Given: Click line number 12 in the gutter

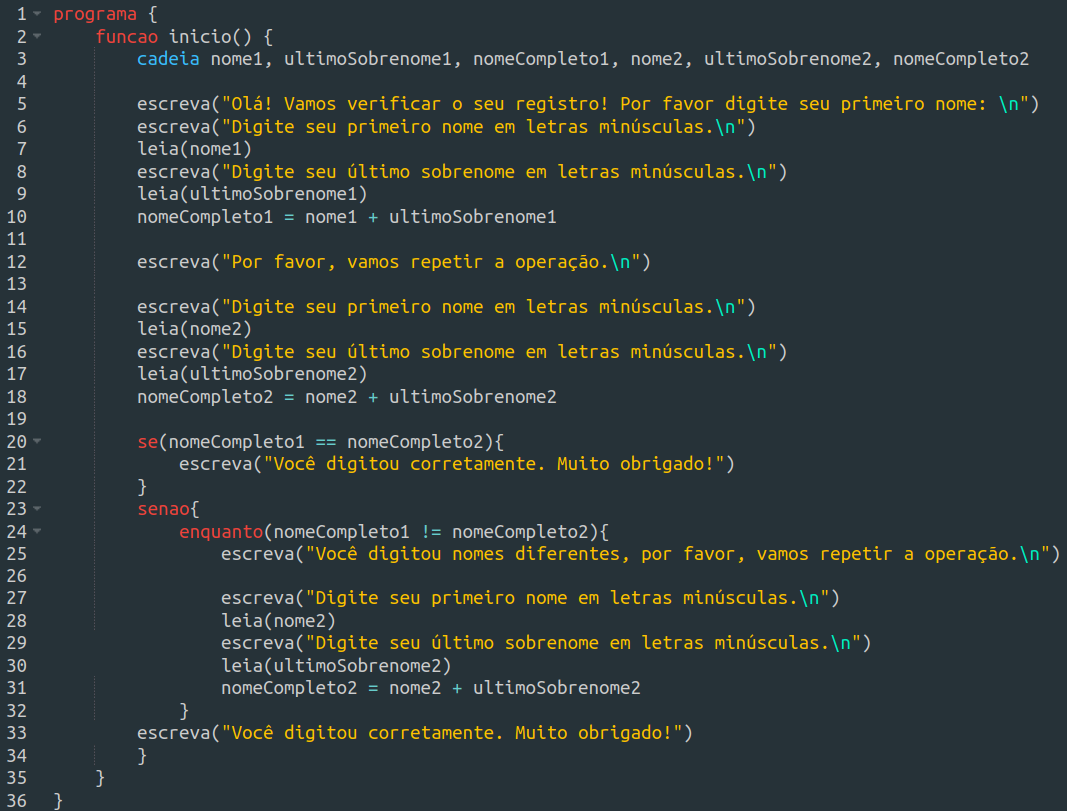Looking at the screenshot, I should (x=17, y=262).
